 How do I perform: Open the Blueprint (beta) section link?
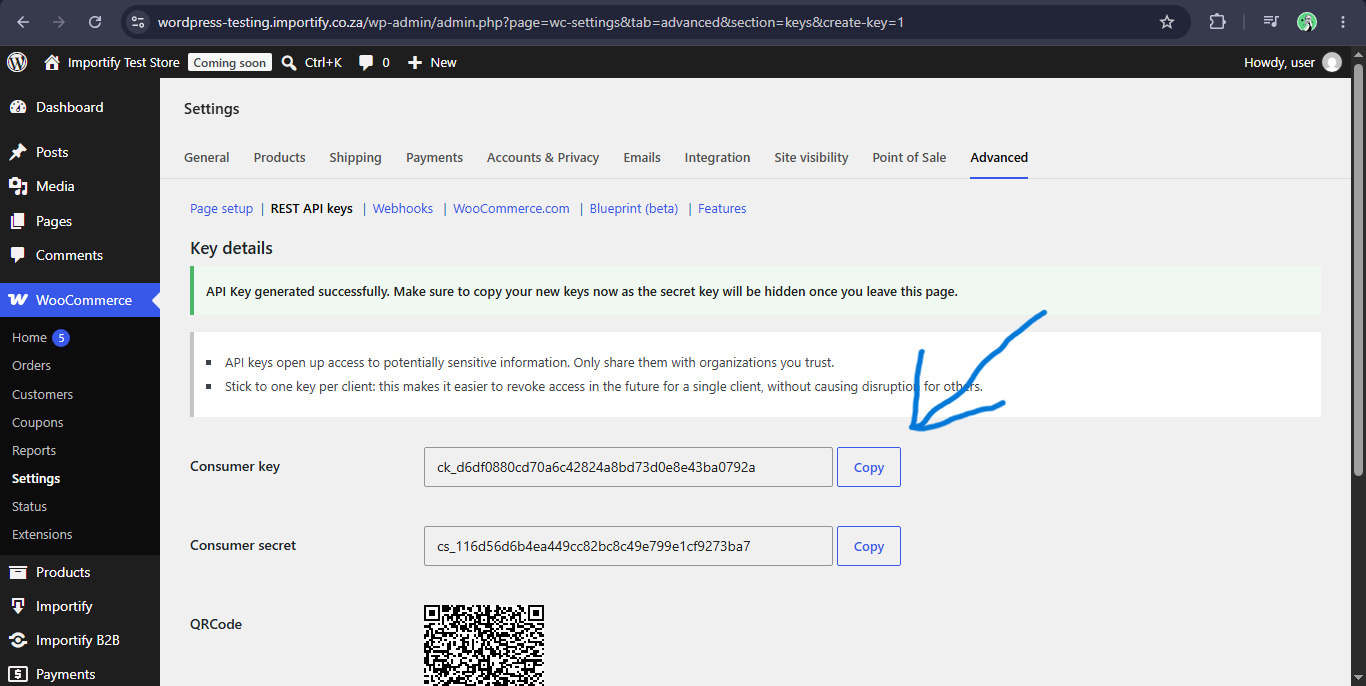(634, 209)
